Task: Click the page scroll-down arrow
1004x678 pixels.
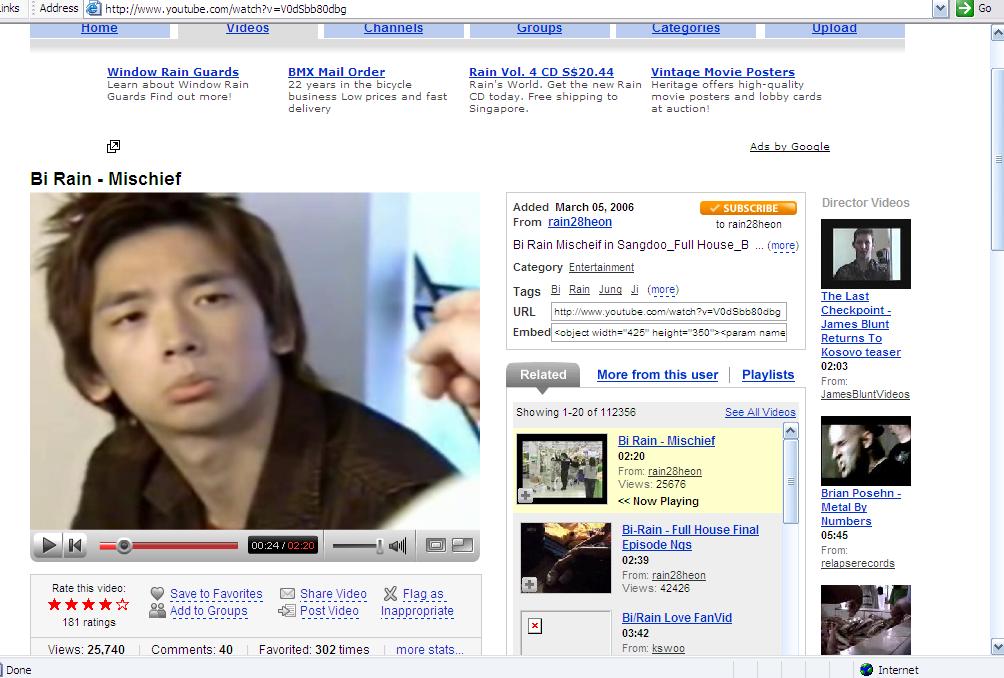Action: pyautogui.click(x=997, y=646)
